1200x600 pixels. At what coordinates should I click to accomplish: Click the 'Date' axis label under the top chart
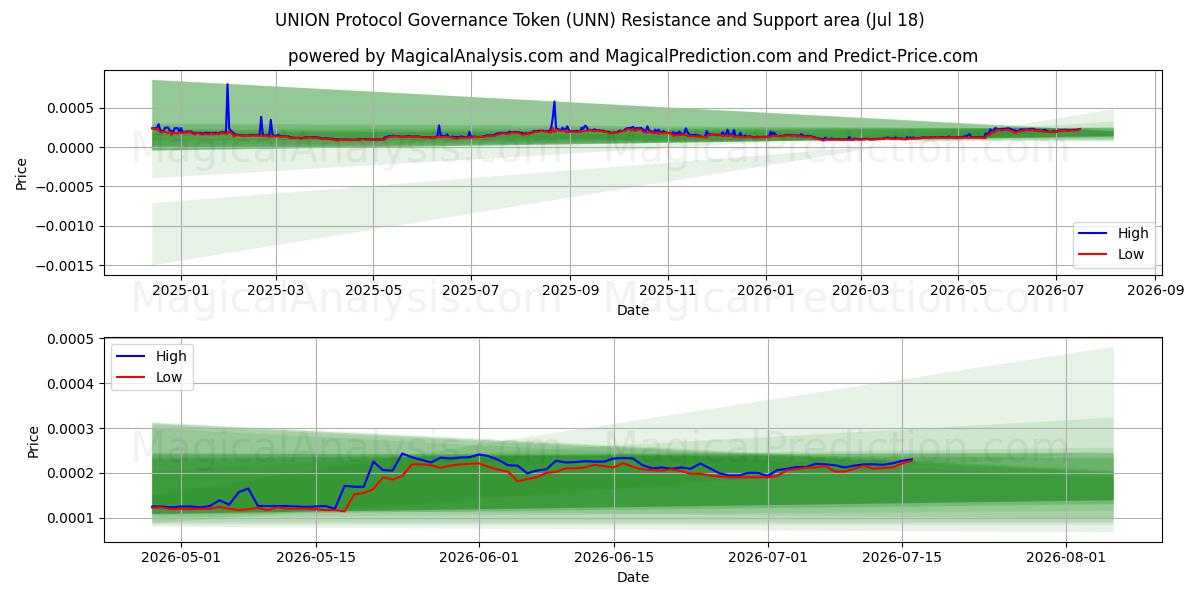point(632,310)
